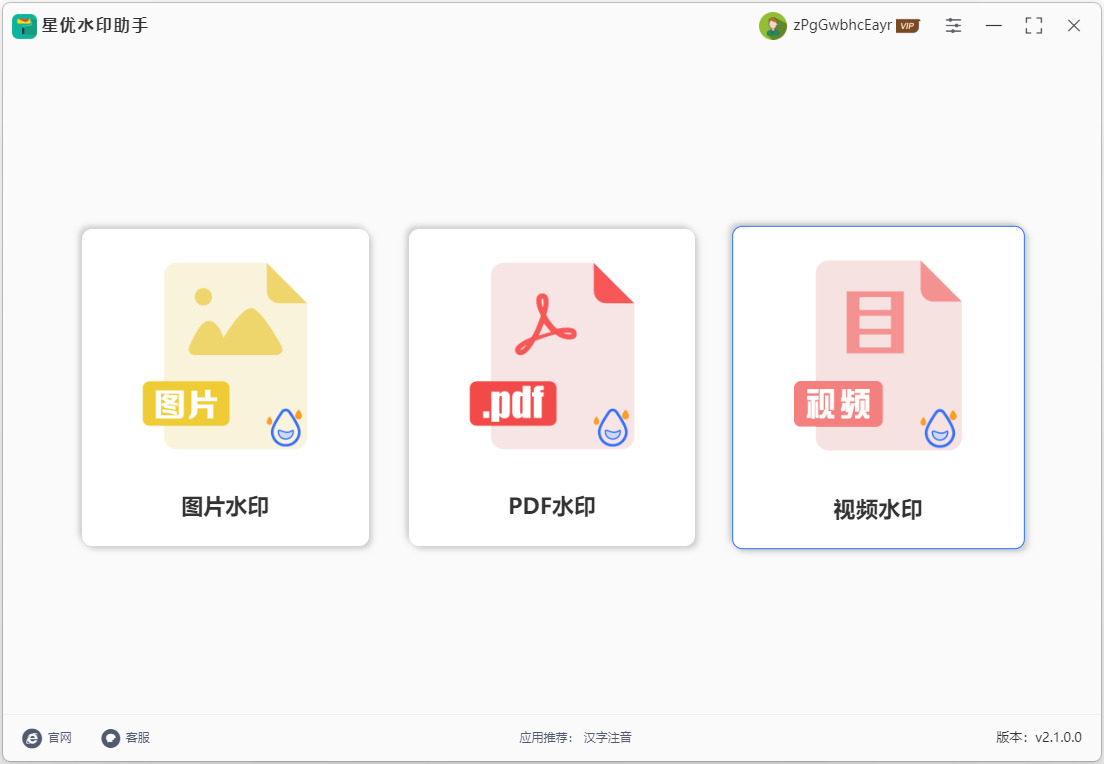Click the 官网 browser icon
The width and height of the screenshot is (1104, 764).
pos(32,738)
